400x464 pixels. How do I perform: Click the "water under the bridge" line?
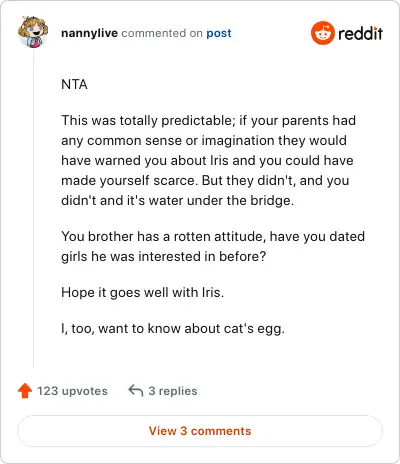point(178,200)
